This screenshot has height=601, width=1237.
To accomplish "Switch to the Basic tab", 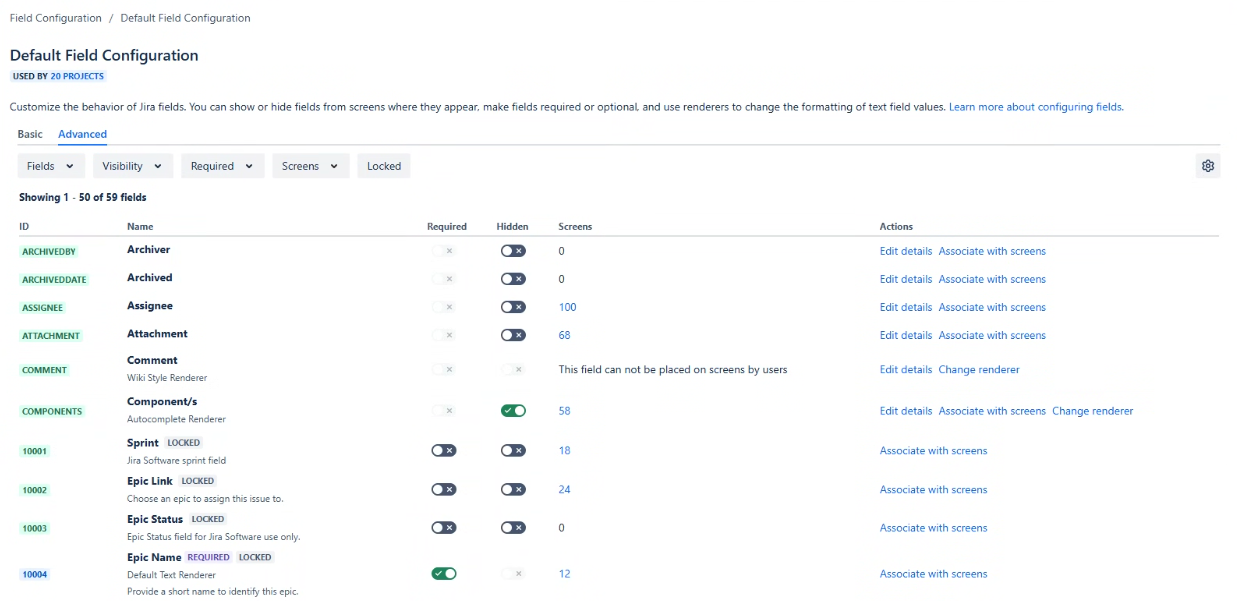I will tap(30, 134).
